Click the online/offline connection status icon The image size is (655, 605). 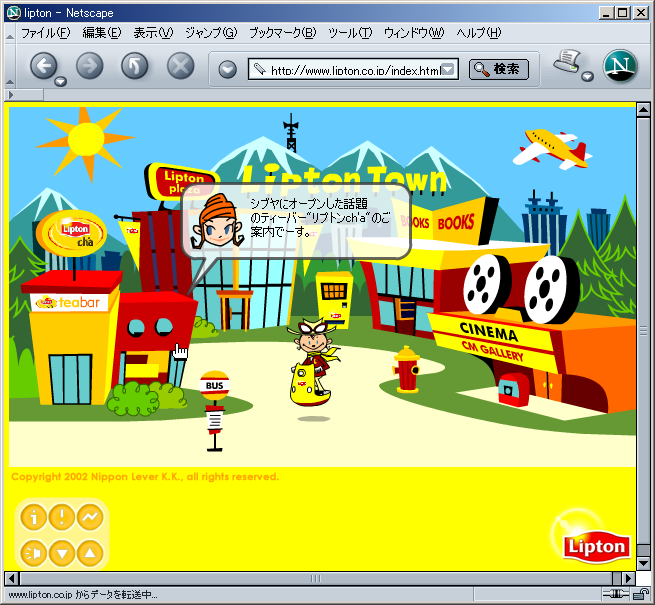(615, 594)
